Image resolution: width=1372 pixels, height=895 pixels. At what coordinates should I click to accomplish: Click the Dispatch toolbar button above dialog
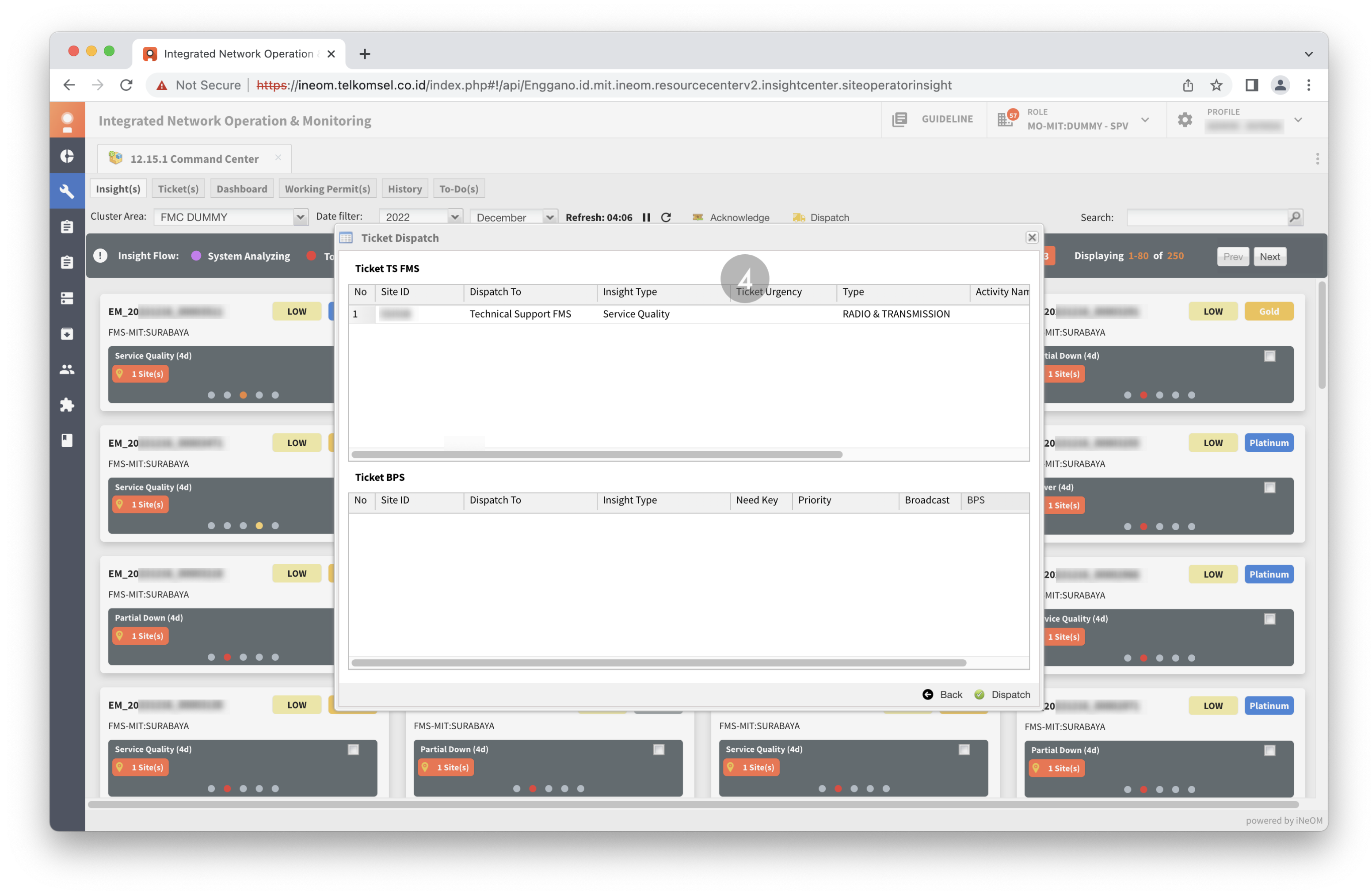pos(821,218)
